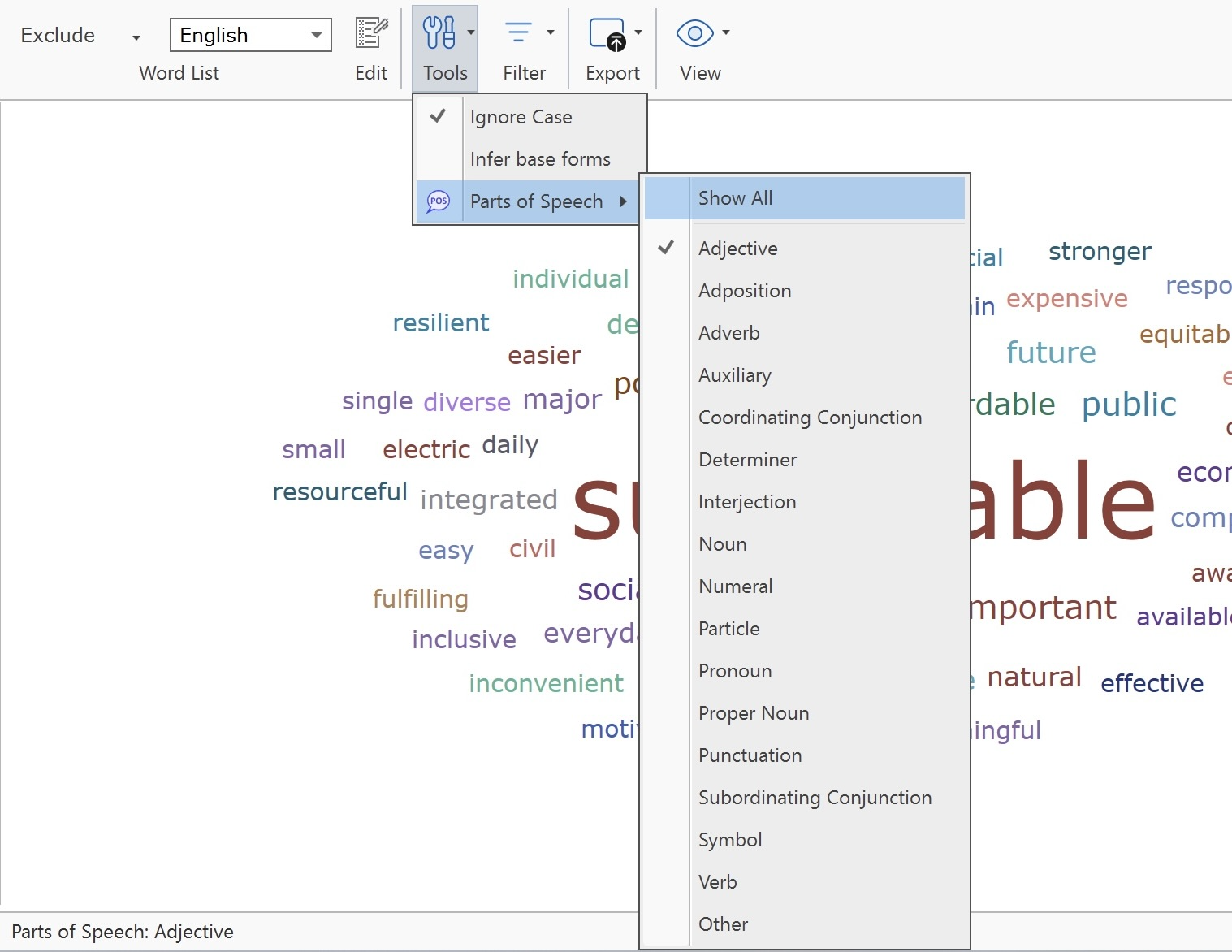1232x952 pixels.
Task: Select Show All parts of speech
Action: click(x=734, y=197)
